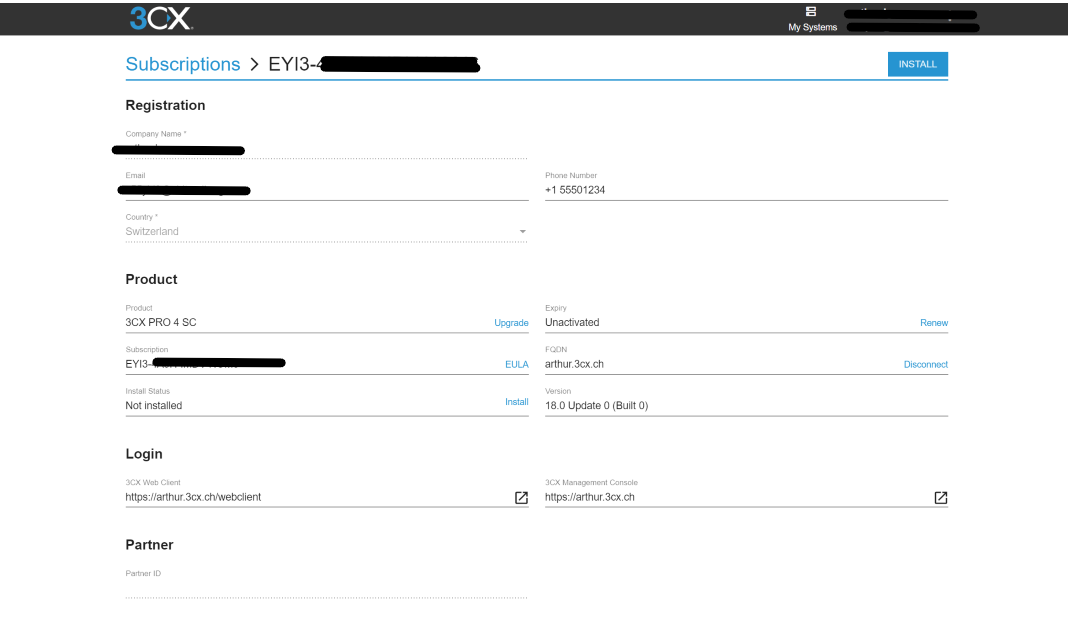Click the Email input field
The width and height of the screenshot is (1068, 621).
tap(327, 191)
